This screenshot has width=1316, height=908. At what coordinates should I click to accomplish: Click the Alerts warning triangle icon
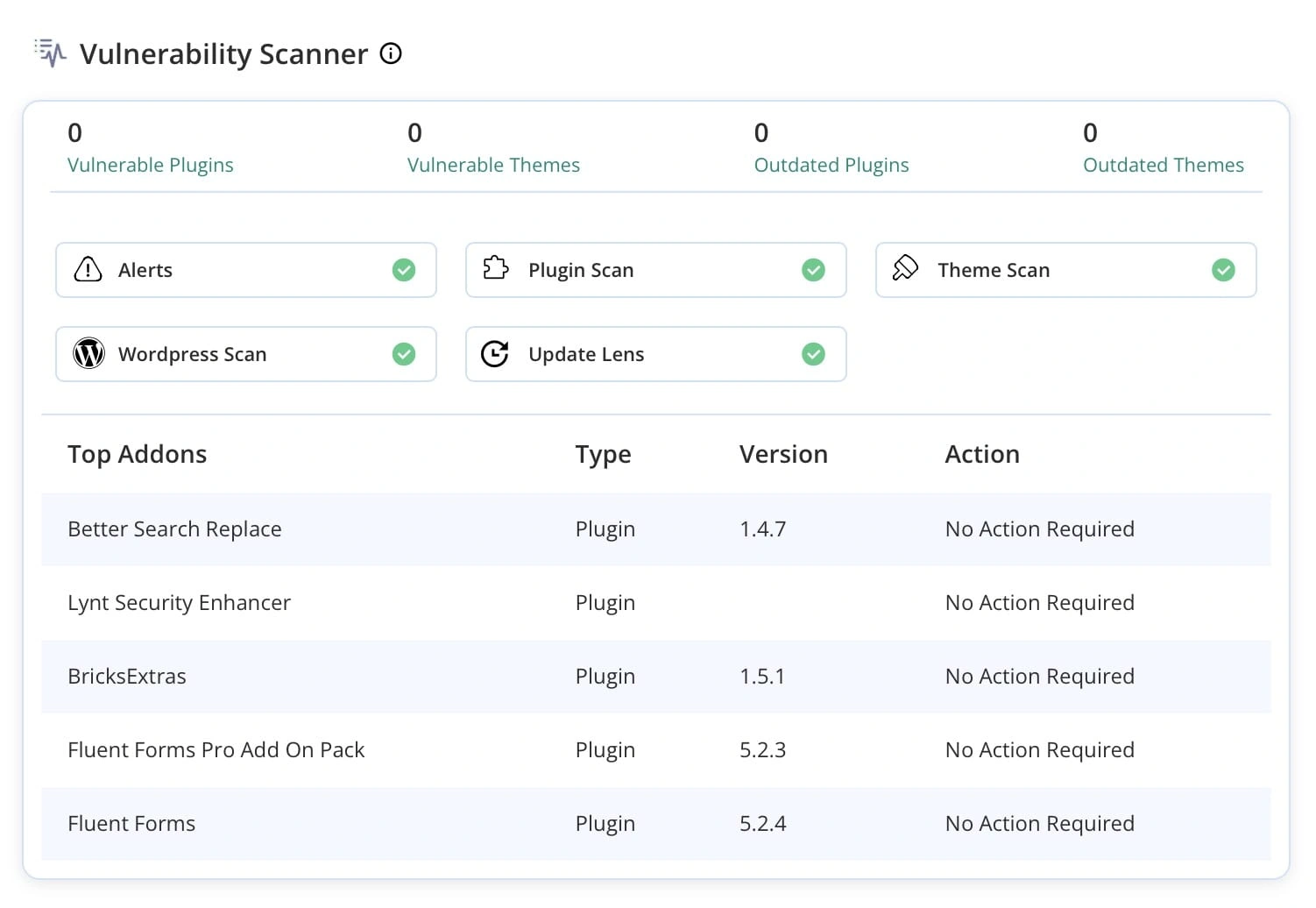pos(88,270)
